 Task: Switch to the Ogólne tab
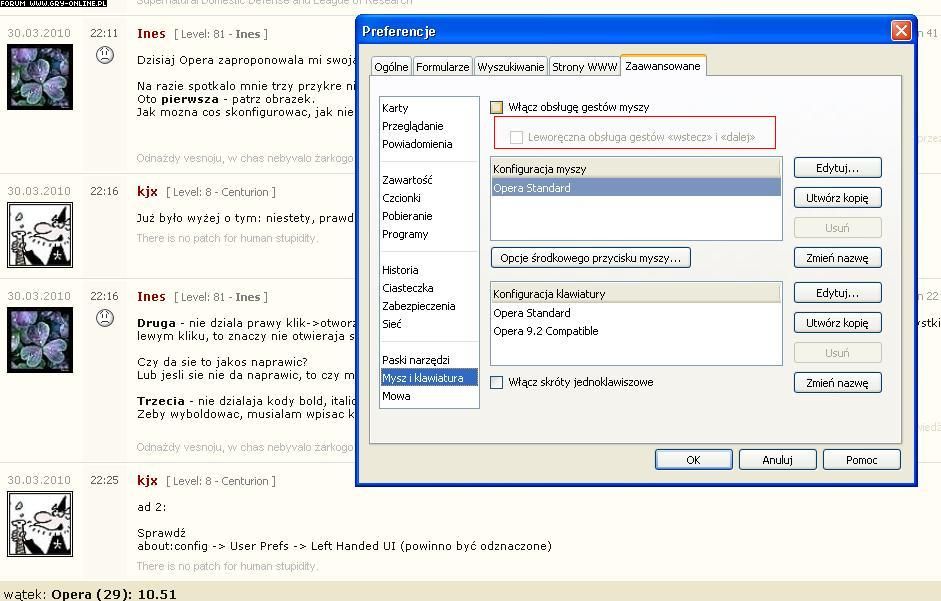(391, 67)
